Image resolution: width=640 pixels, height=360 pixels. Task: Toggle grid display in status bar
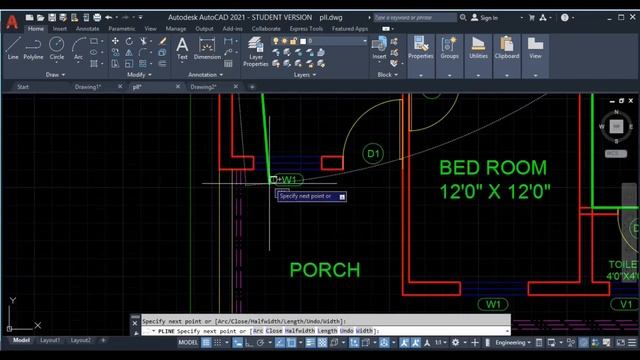tap(206, 342)
